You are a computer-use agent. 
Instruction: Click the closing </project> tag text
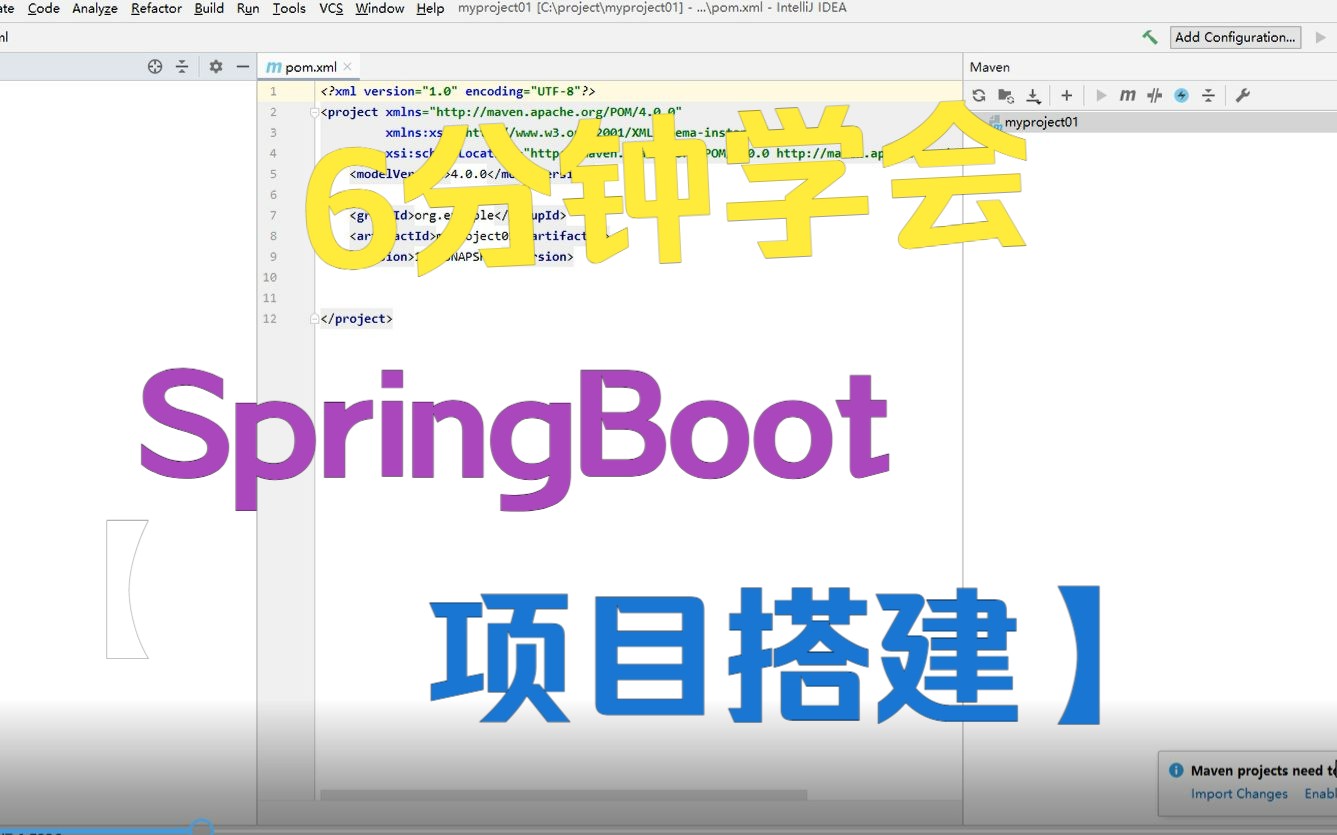pyautogui.click(x=357, y=319)
